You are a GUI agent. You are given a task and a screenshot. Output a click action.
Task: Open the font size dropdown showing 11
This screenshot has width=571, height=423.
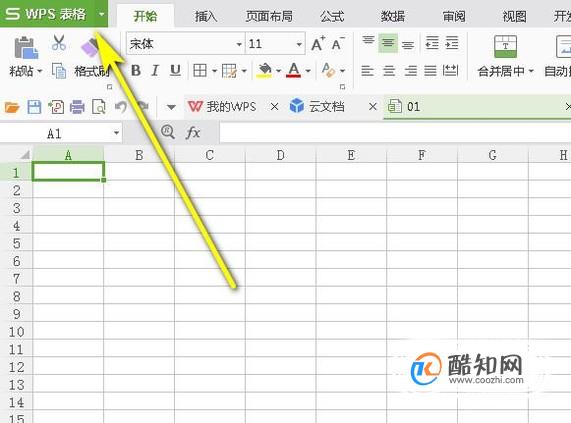pyautogui.click(x=299, y=44)
